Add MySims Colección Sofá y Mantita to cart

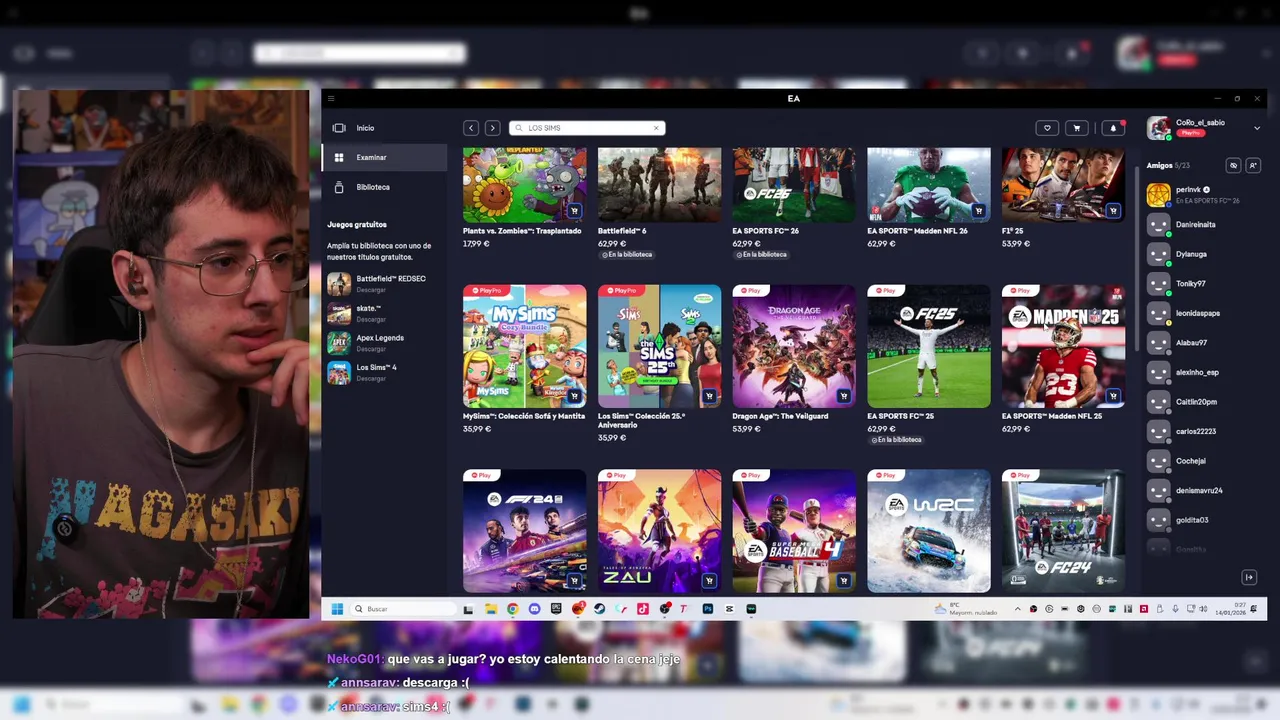click(x=574, y=396)
